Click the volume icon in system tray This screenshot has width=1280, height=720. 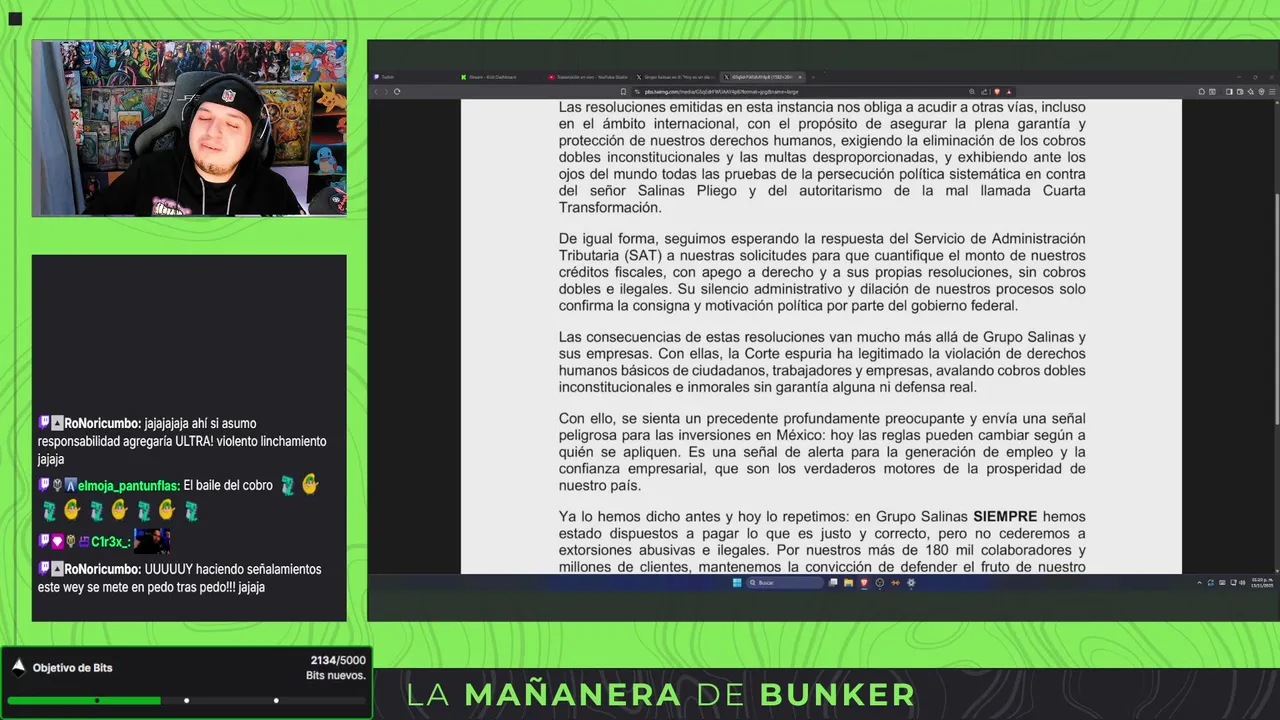[x=1241, y=582]
